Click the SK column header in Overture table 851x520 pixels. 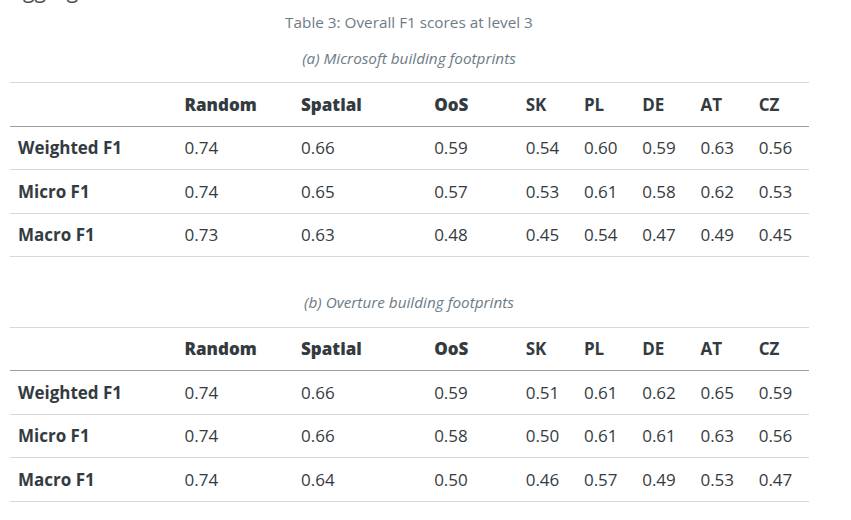(x=536, y=349)
